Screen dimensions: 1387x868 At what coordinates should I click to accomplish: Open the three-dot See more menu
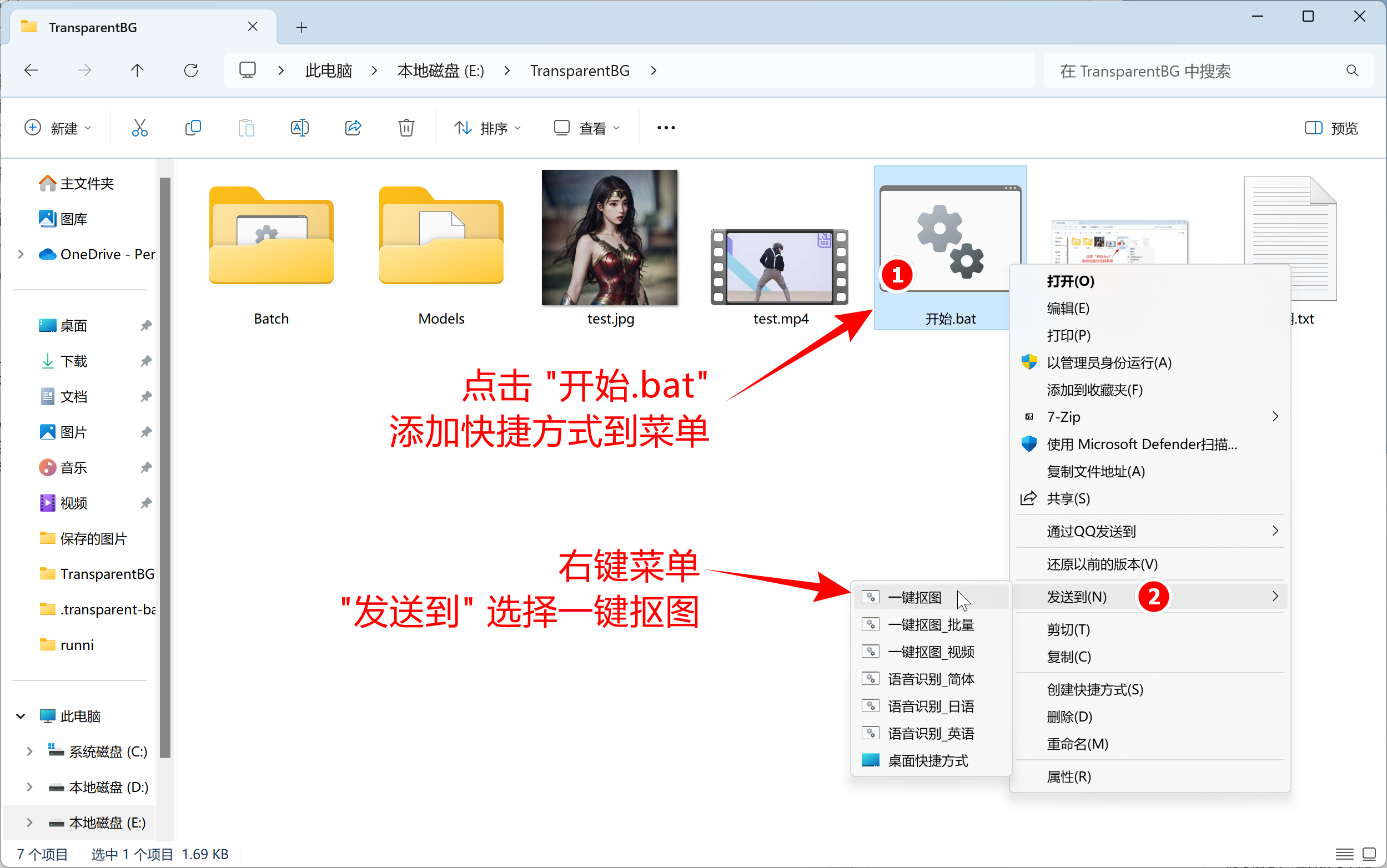click(x=666, y=128)
